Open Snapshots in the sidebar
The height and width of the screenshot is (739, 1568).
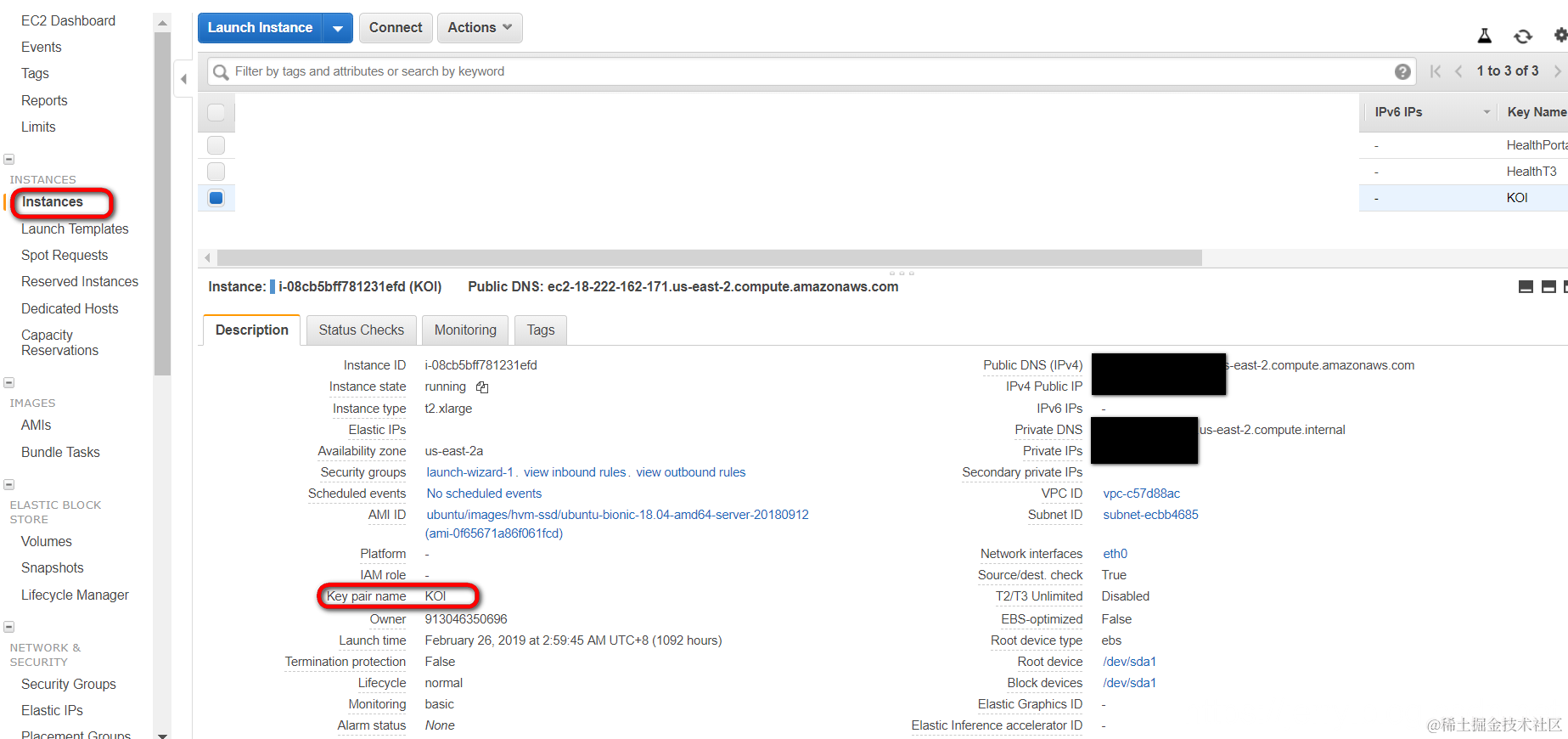pos(53,567)
